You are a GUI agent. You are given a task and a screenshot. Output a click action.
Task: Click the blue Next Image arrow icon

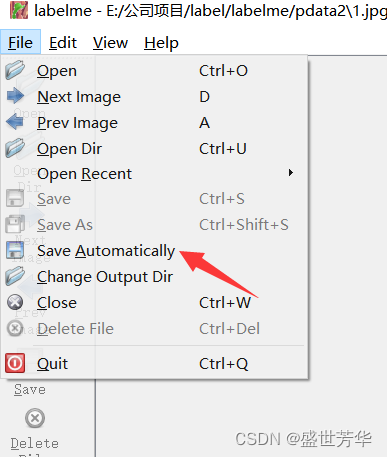(x=15, y=96)
